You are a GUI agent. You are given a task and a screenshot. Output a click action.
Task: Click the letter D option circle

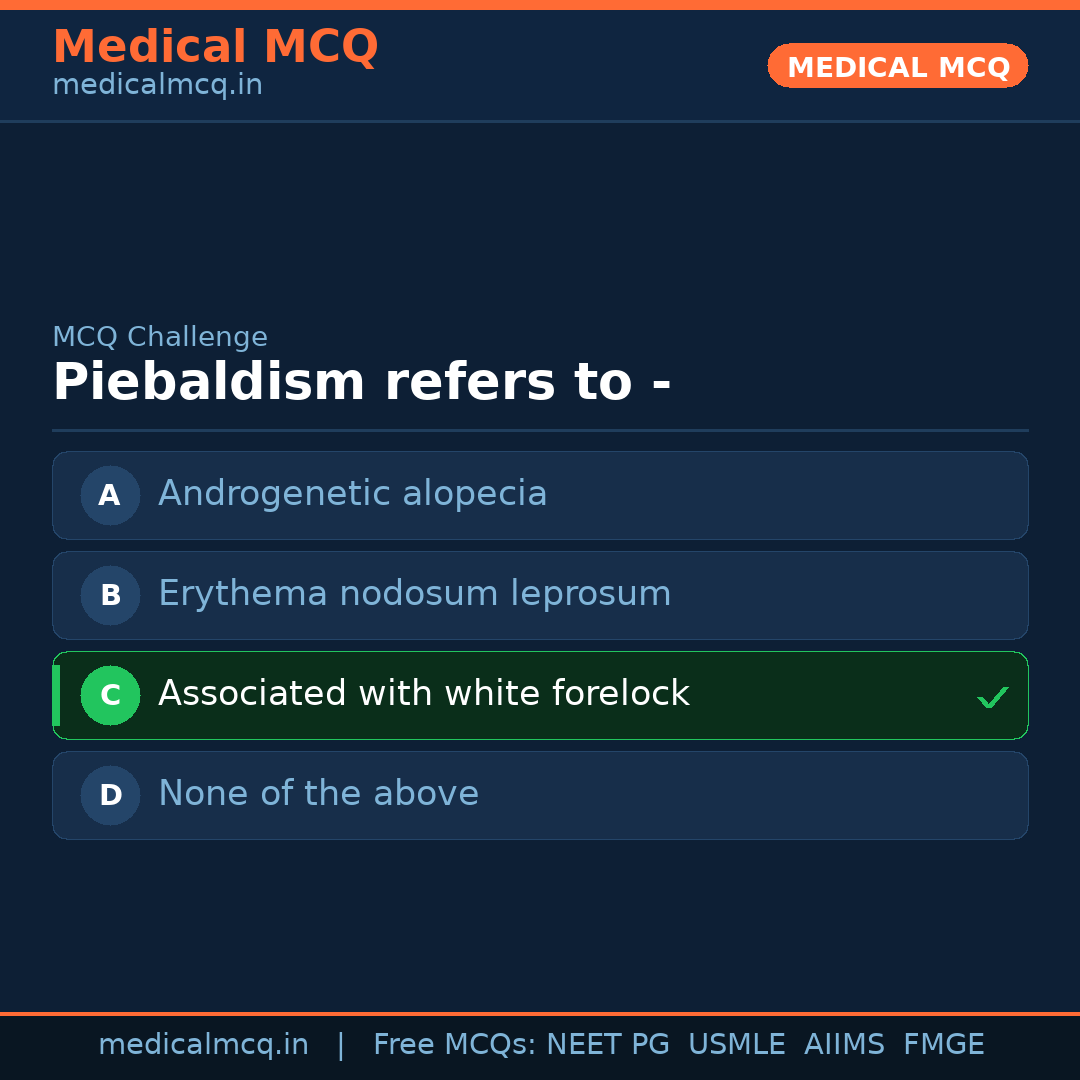pyautogui.click(x=110, y=795)
